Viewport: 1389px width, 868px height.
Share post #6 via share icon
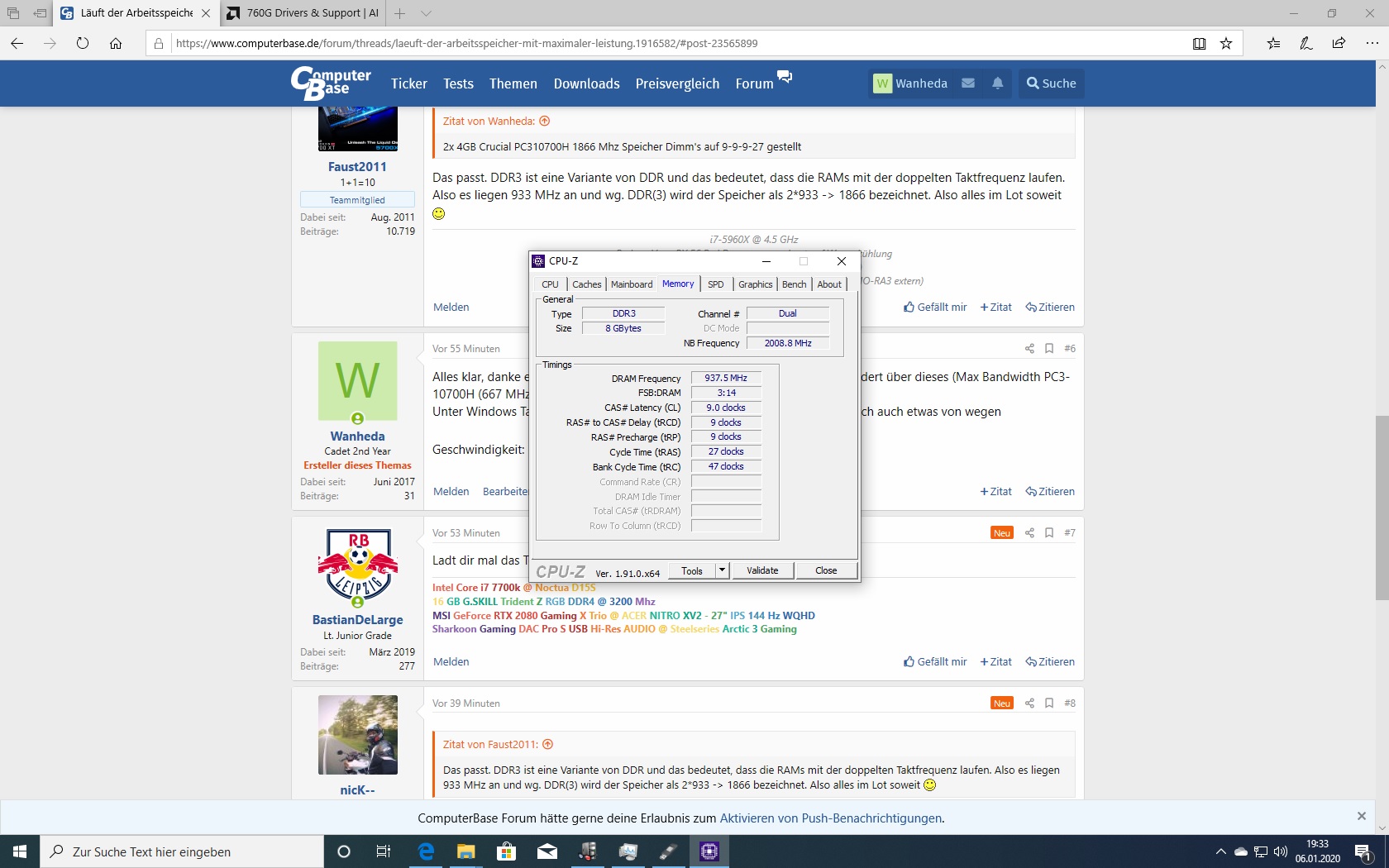coord(1029,348)
